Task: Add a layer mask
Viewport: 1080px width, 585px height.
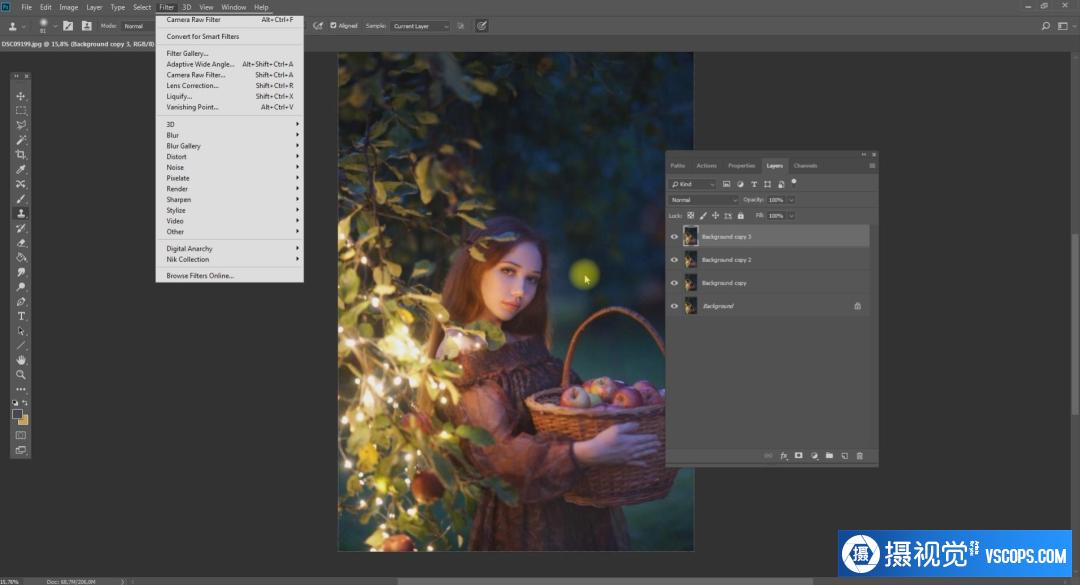Action: tap(798, 456)
